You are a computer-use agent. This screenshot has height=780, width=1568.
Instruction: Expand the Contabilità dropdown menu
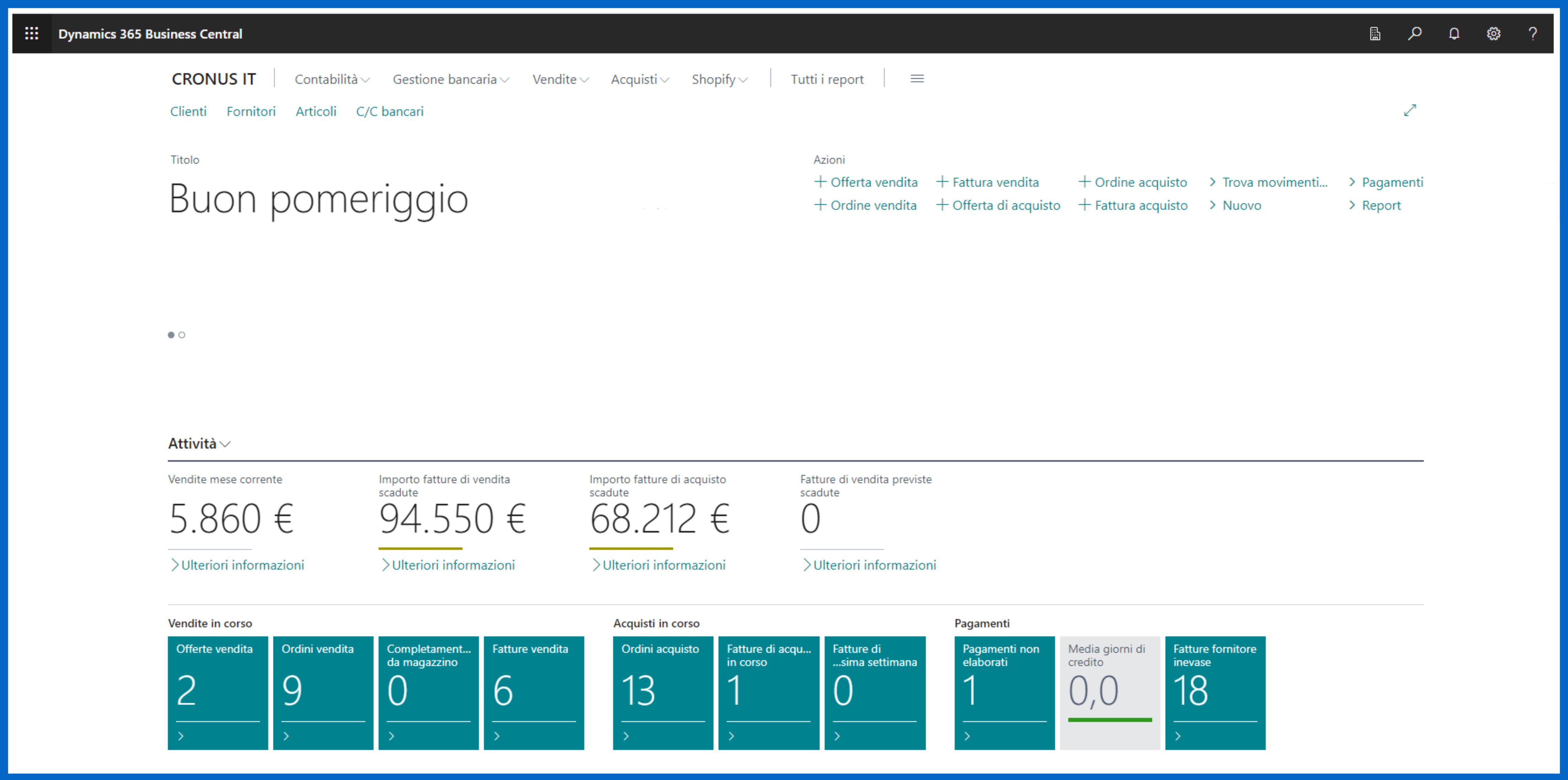(332, 79)
